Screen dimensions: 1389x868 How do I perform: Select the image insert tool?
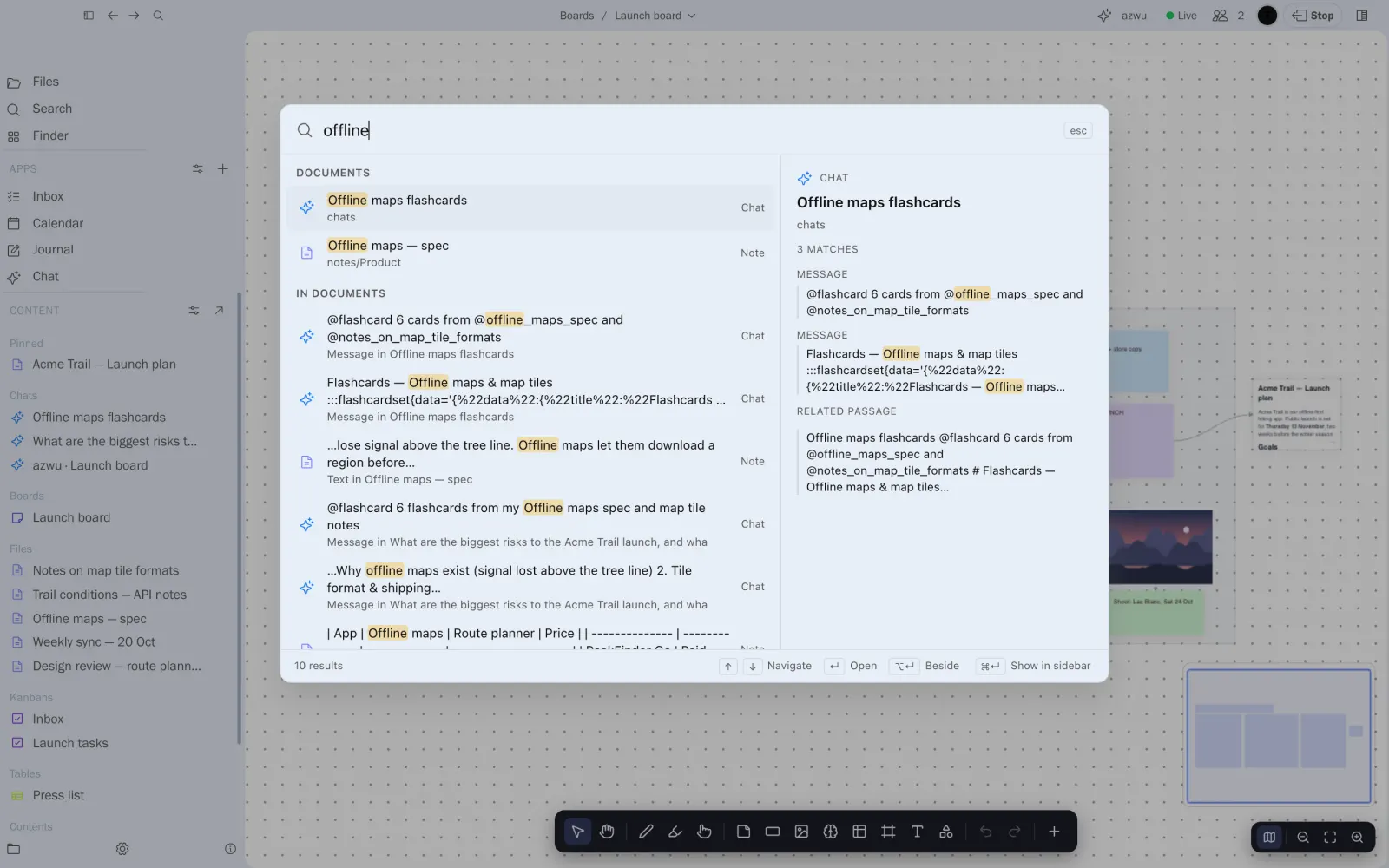tap(801, 832)
